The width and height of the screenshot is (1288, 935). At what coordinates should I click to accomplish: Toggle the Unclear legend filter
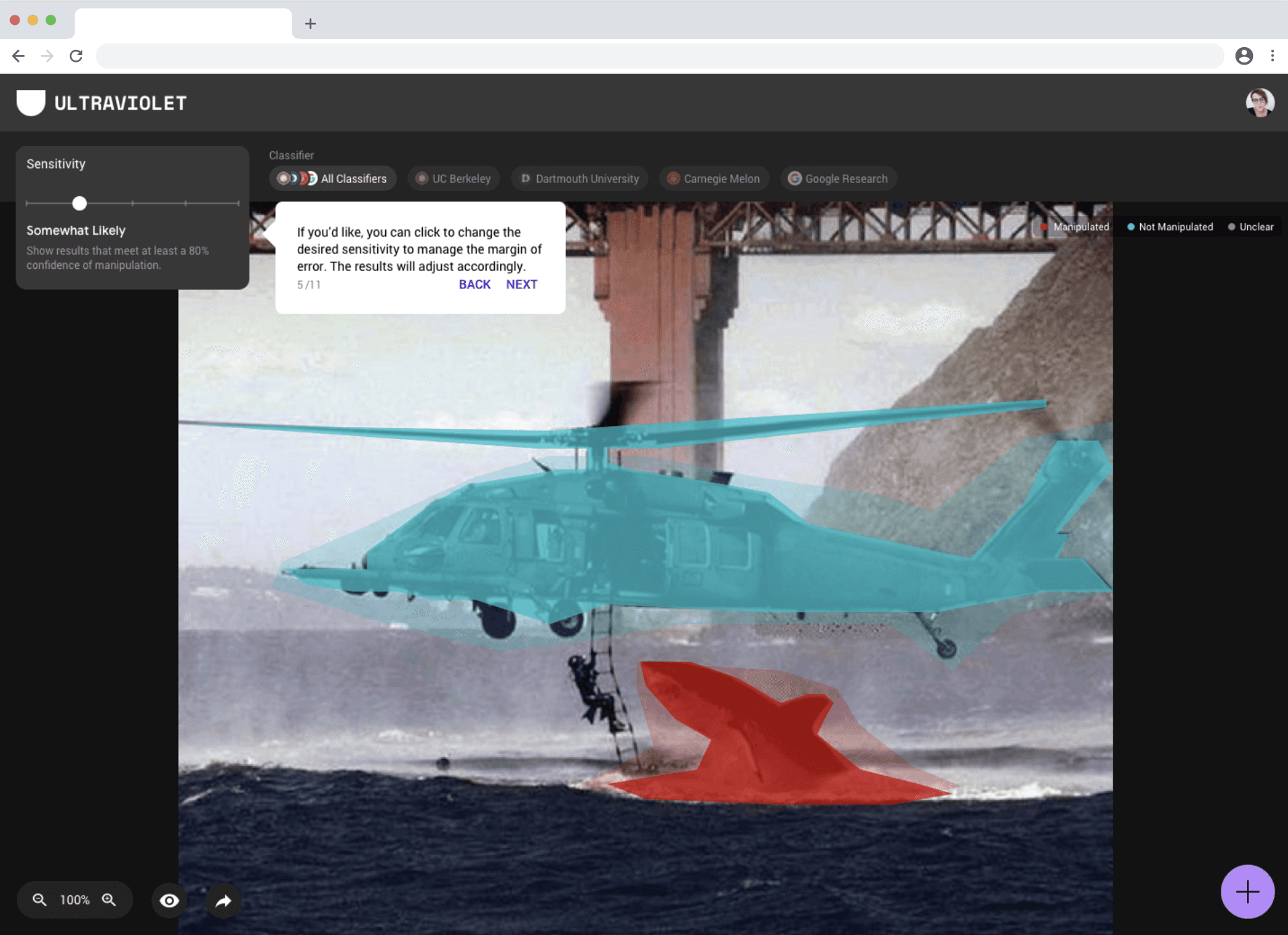[x=1250, y=227]
